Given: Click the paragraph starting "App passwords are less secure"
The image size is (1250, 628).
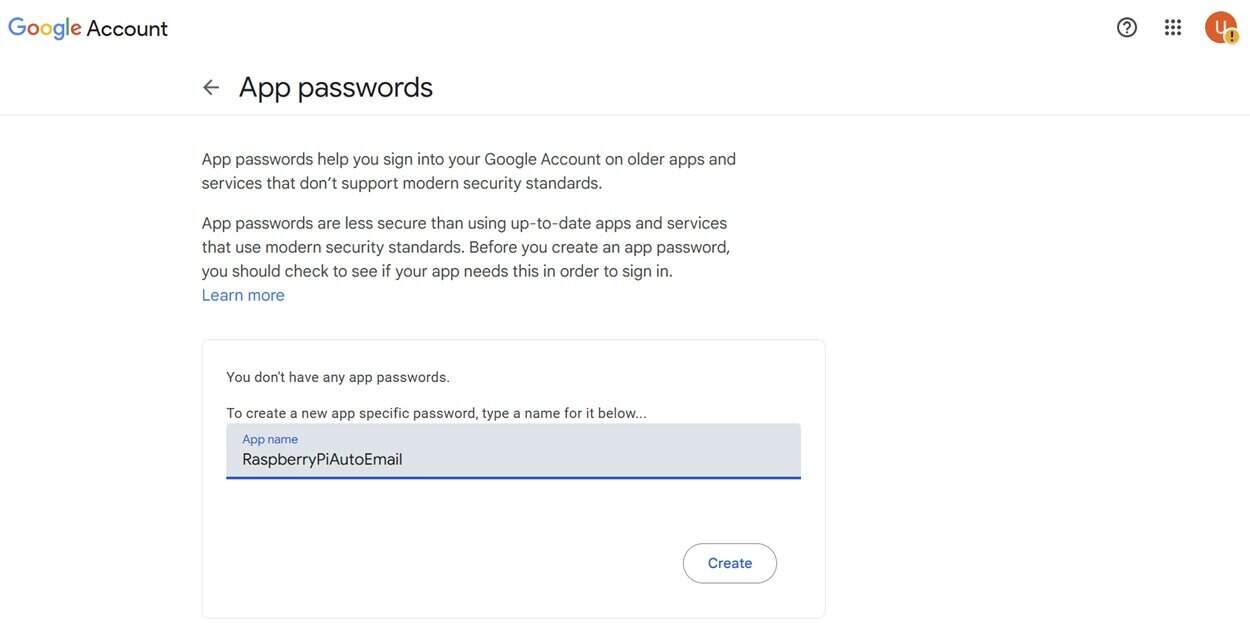Looking at the screenshot, I should tap(465, 247).
